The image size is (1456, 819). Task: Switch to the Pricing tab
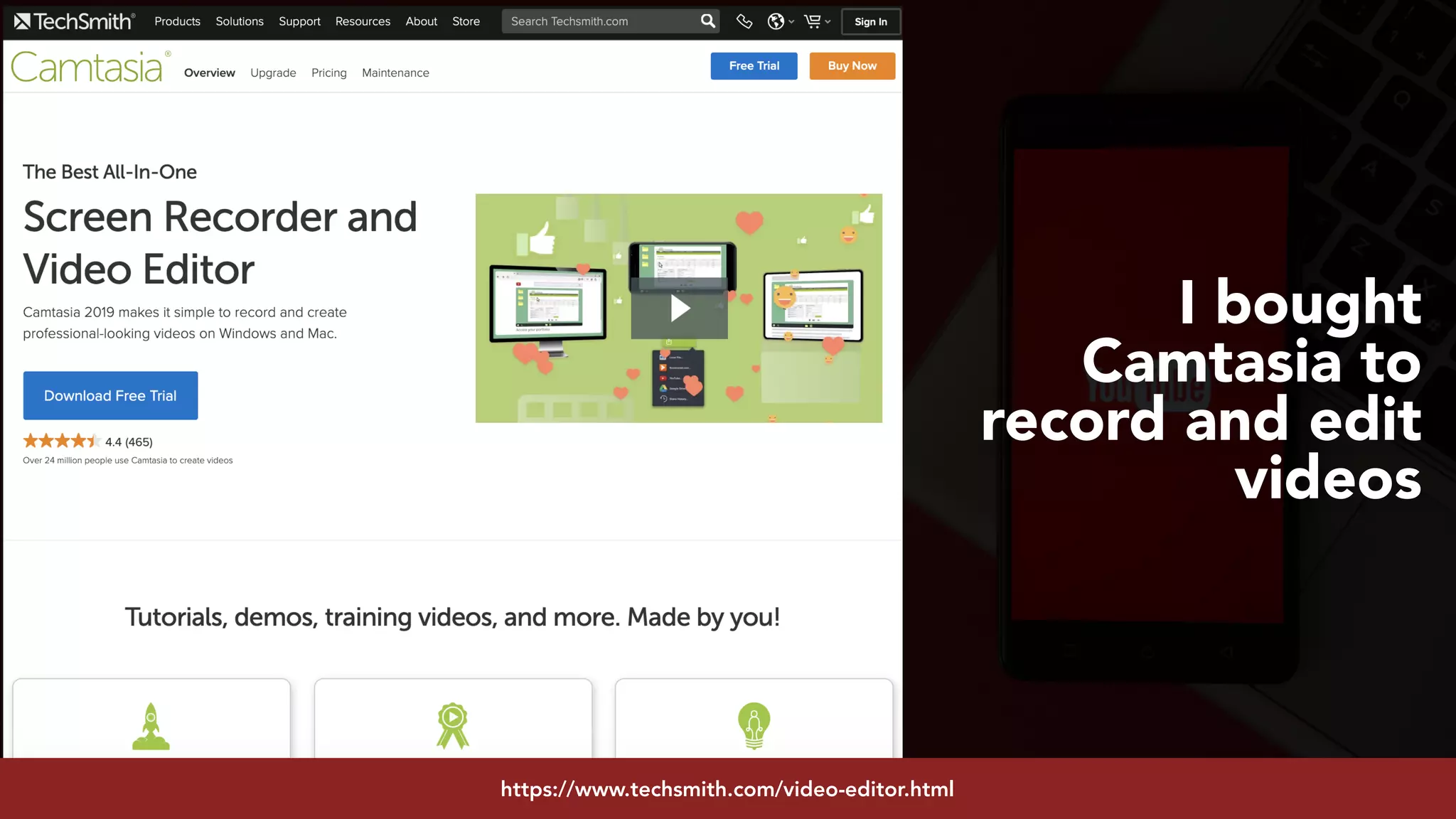328,73
